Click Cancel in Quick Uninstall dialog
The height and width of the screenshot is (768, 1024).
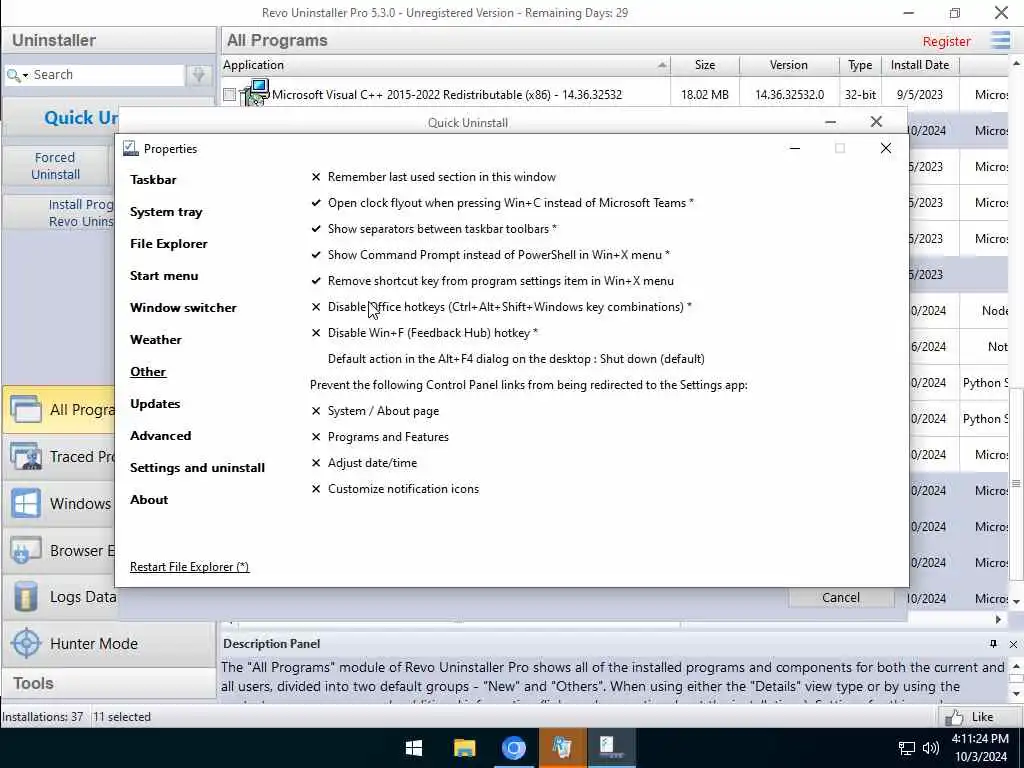pyautogui.click(x=840, y=598)
